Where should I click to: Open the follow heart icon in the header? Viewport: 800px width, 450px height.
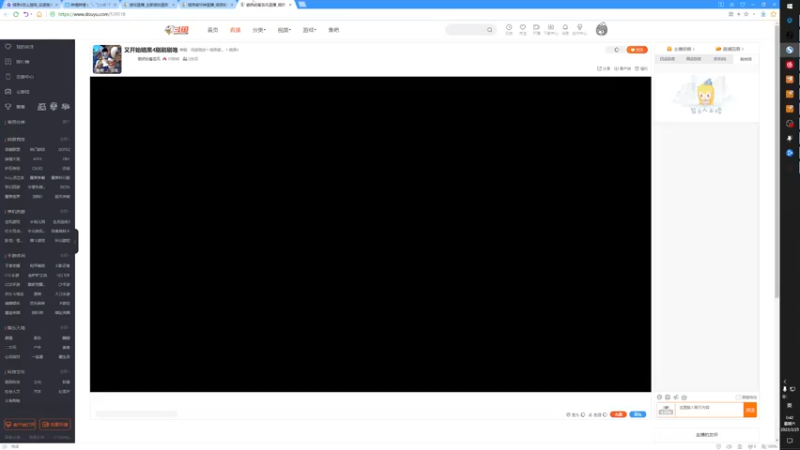click(x=522, y=29)
